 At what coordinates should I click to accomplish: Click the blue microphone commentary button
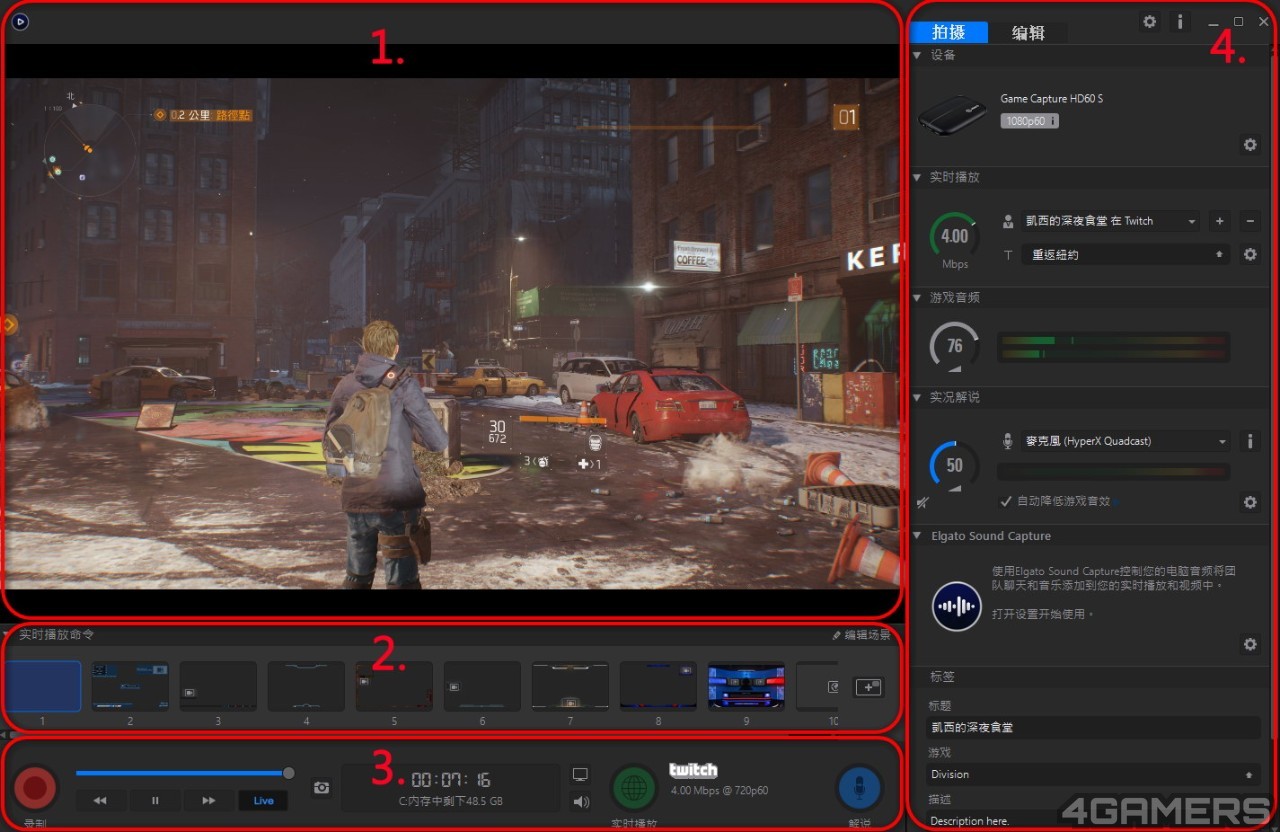860,788
